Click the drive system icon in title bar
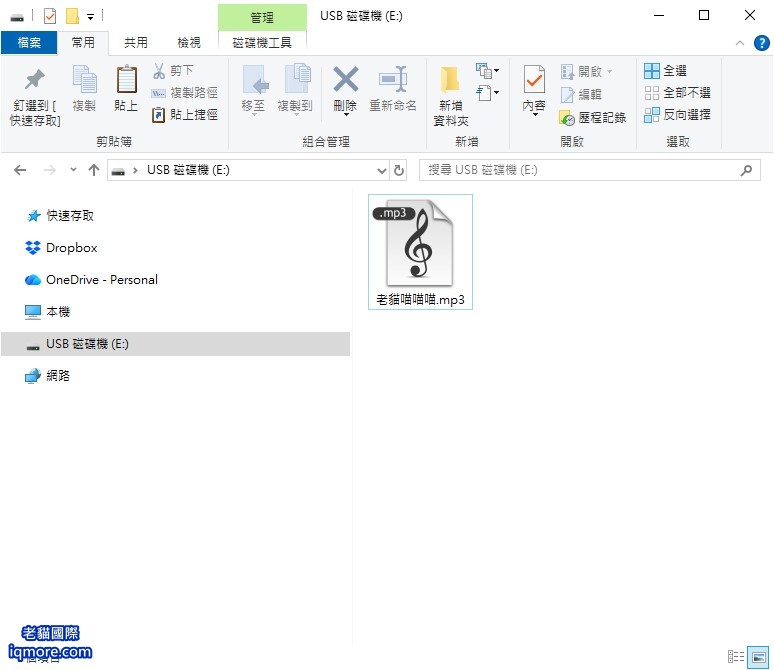Screen dimensions: 774x670 (x=17, y=18)
